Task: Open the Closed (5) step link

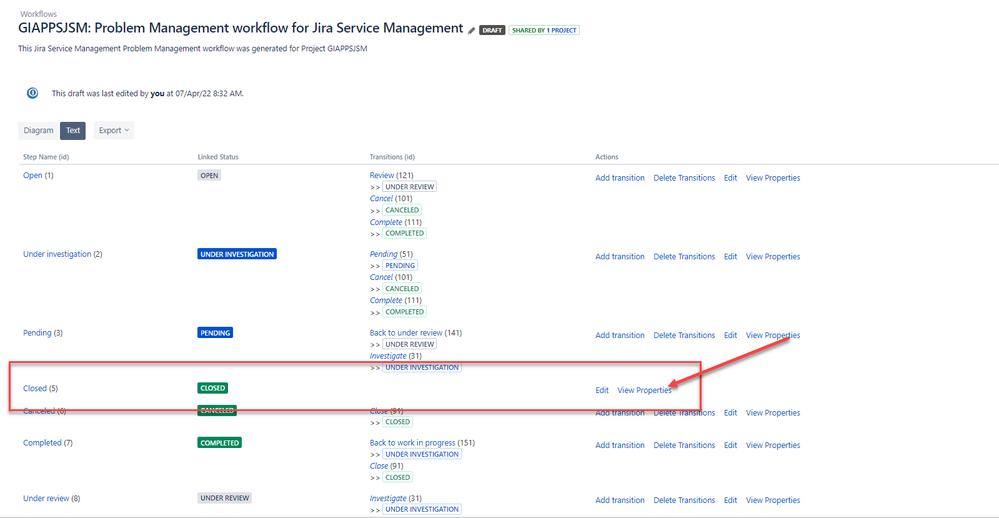Action: [34, 388]
